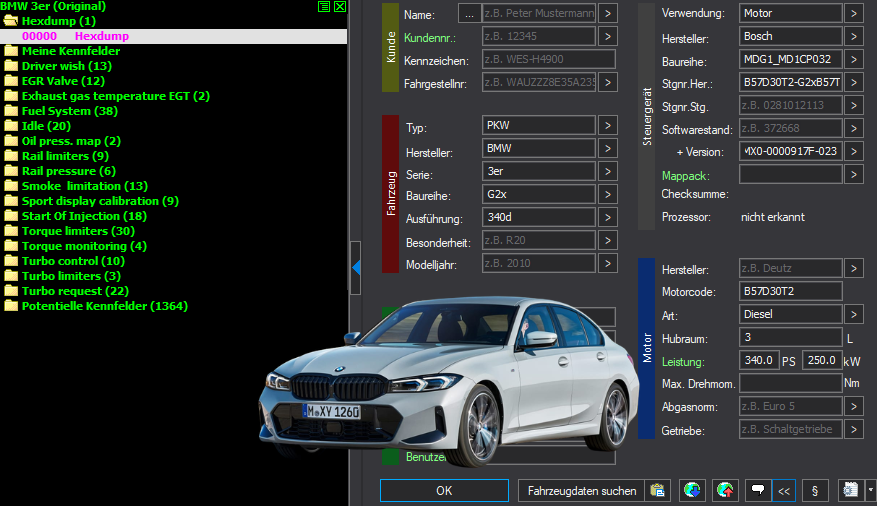The height and width of the screenshot is (506, 877).
Task: Click the Hubraum field showing 3
Action: pyautogui.click(x=791, y=337)
